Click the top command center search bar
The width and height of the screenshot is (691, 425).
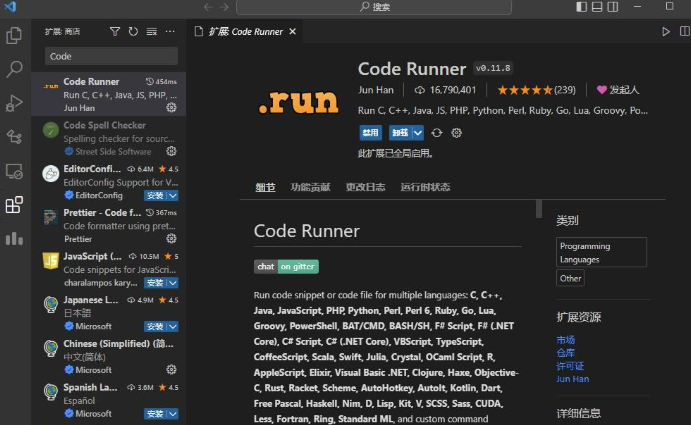pos(374,7)
